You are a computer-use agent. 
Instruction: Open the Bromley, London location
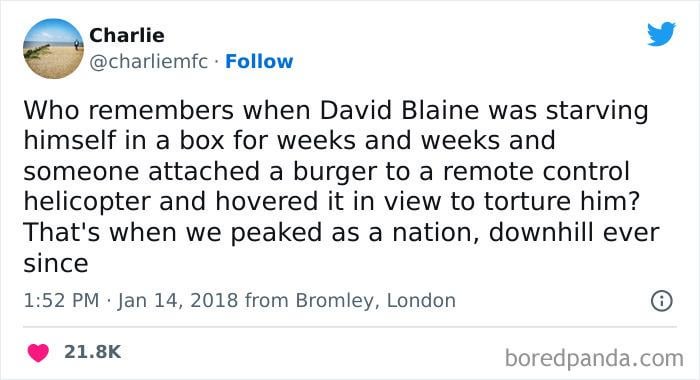375,300
